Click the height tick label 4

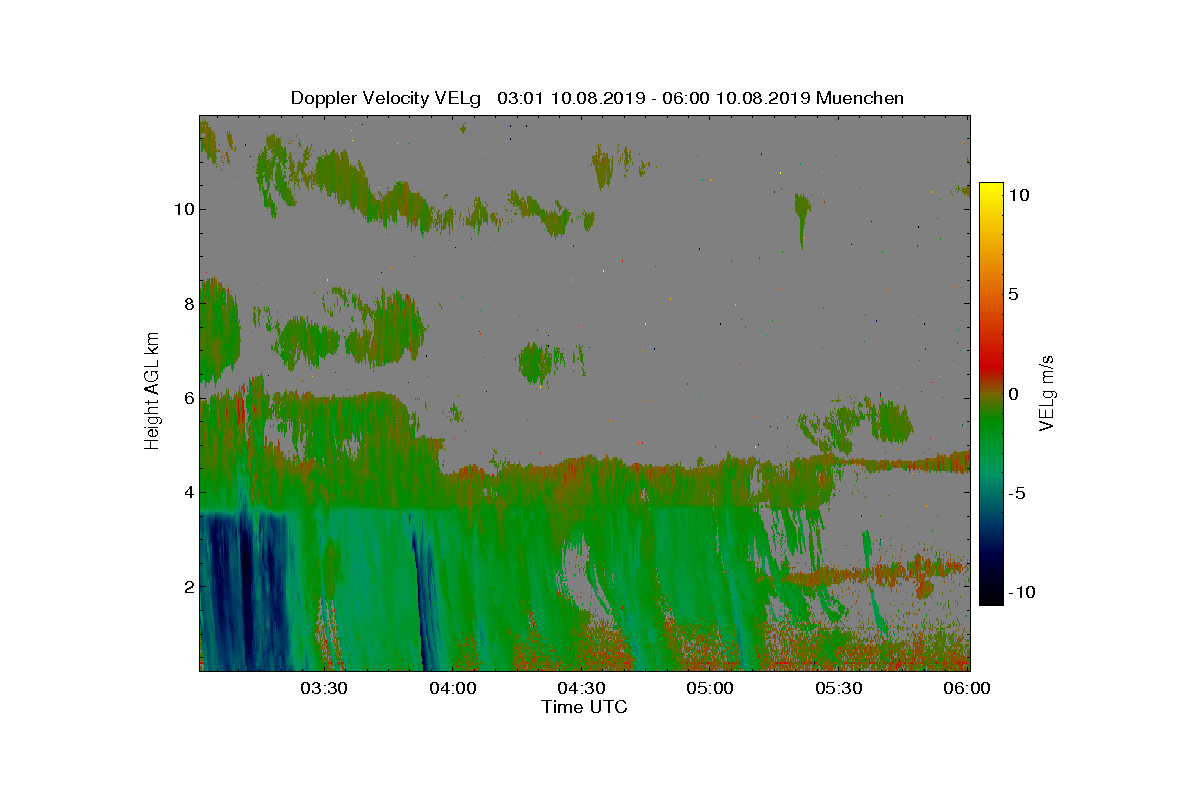pyautogui.click(x=188, y=492)
